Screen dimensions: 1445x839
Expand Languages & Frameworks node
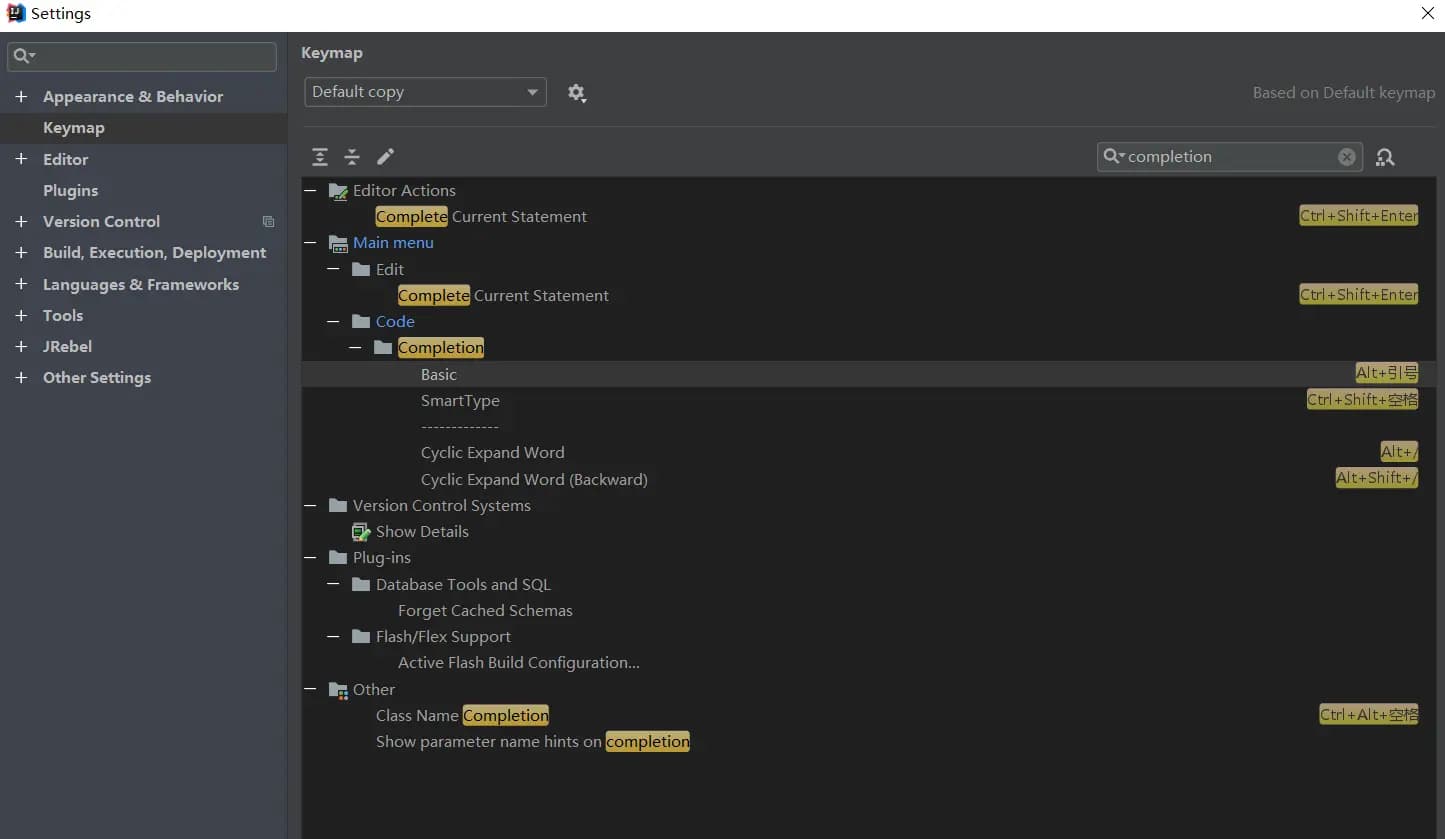tap(21, 284)
